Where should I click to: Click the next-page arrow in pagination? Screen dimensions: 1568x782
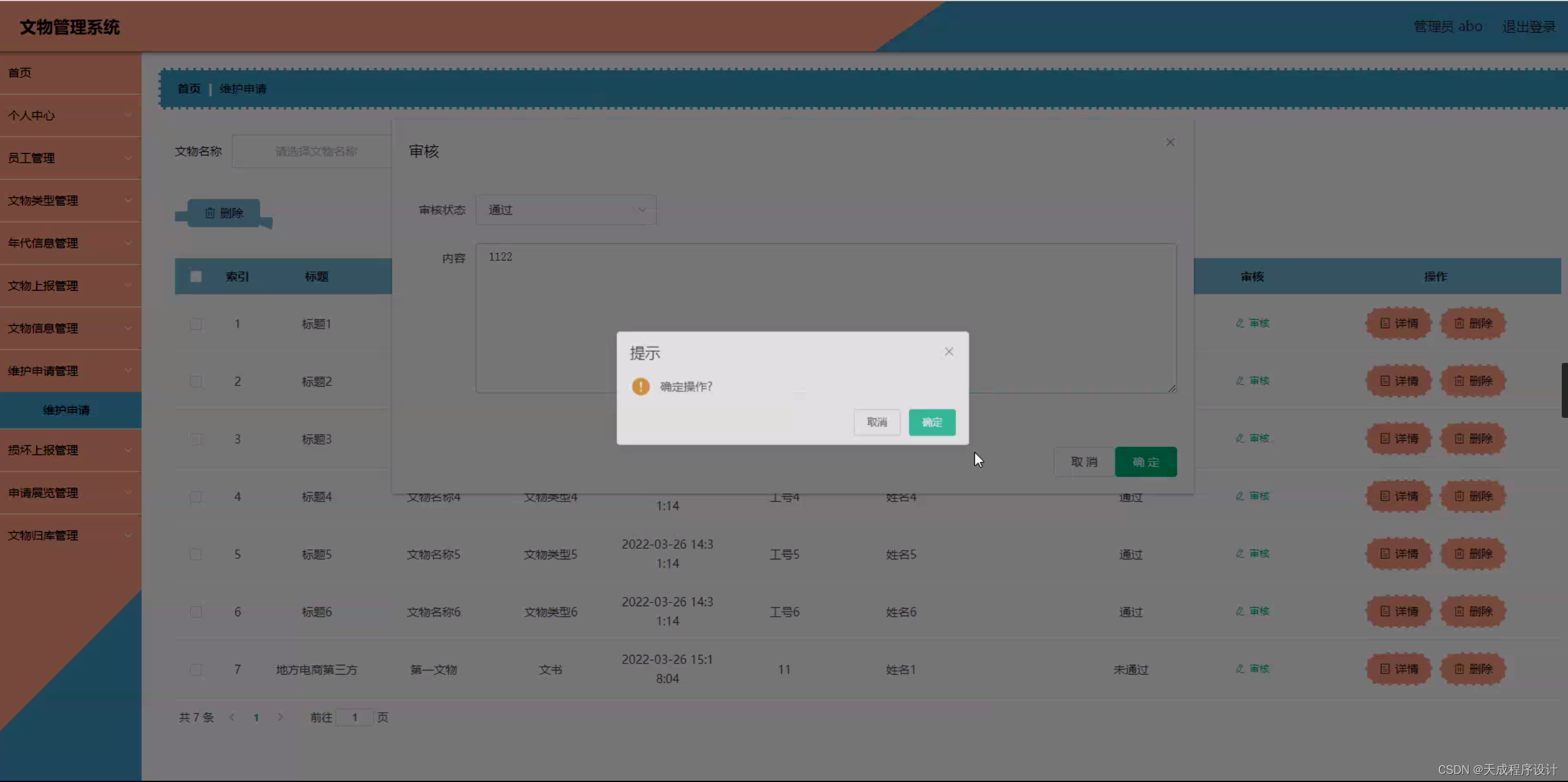pos(281,717)
